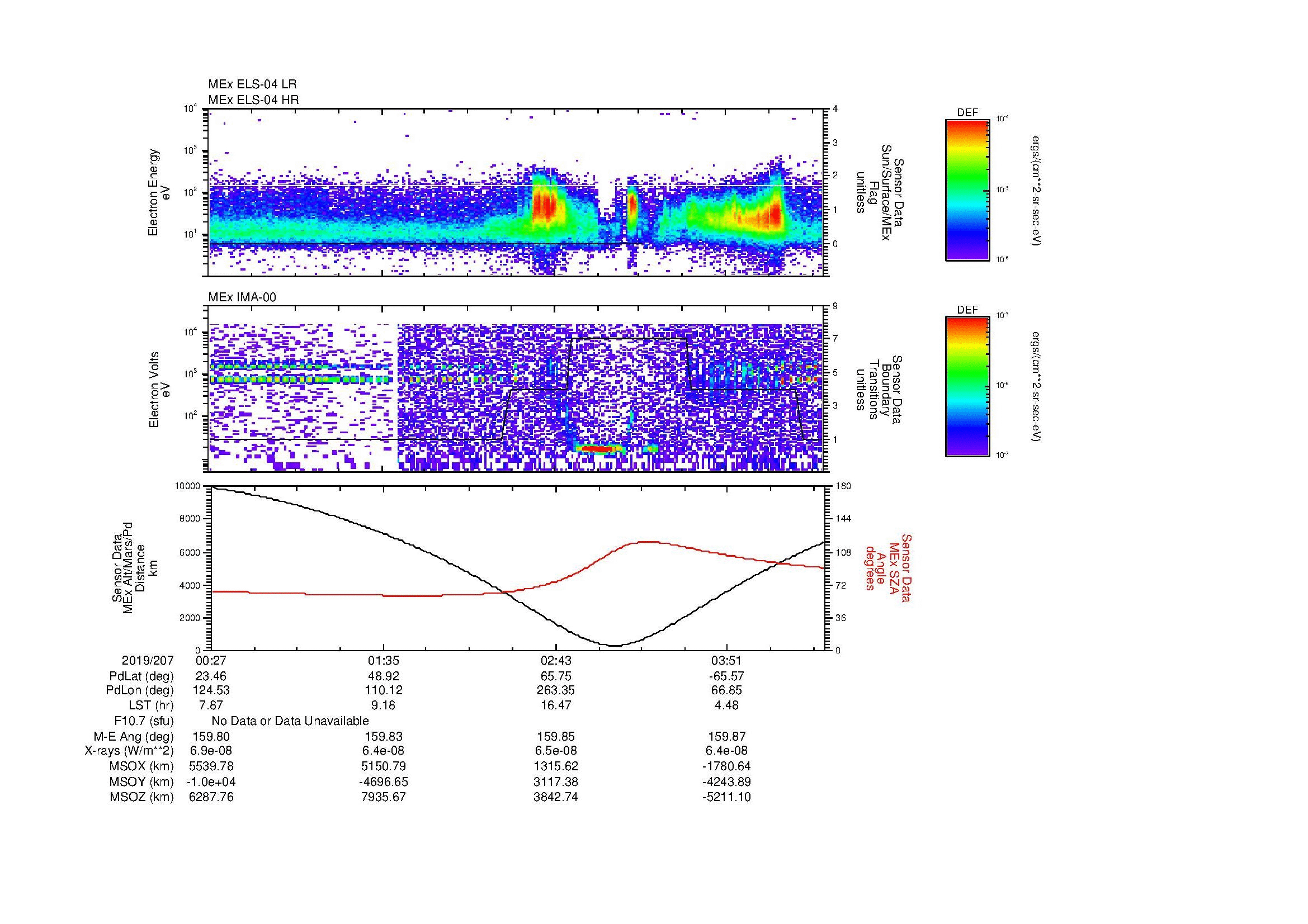Image resolution: width=1308 pixels, height=924 pixels.
Task: Click LST value 16.47
Action: (555, 706)
